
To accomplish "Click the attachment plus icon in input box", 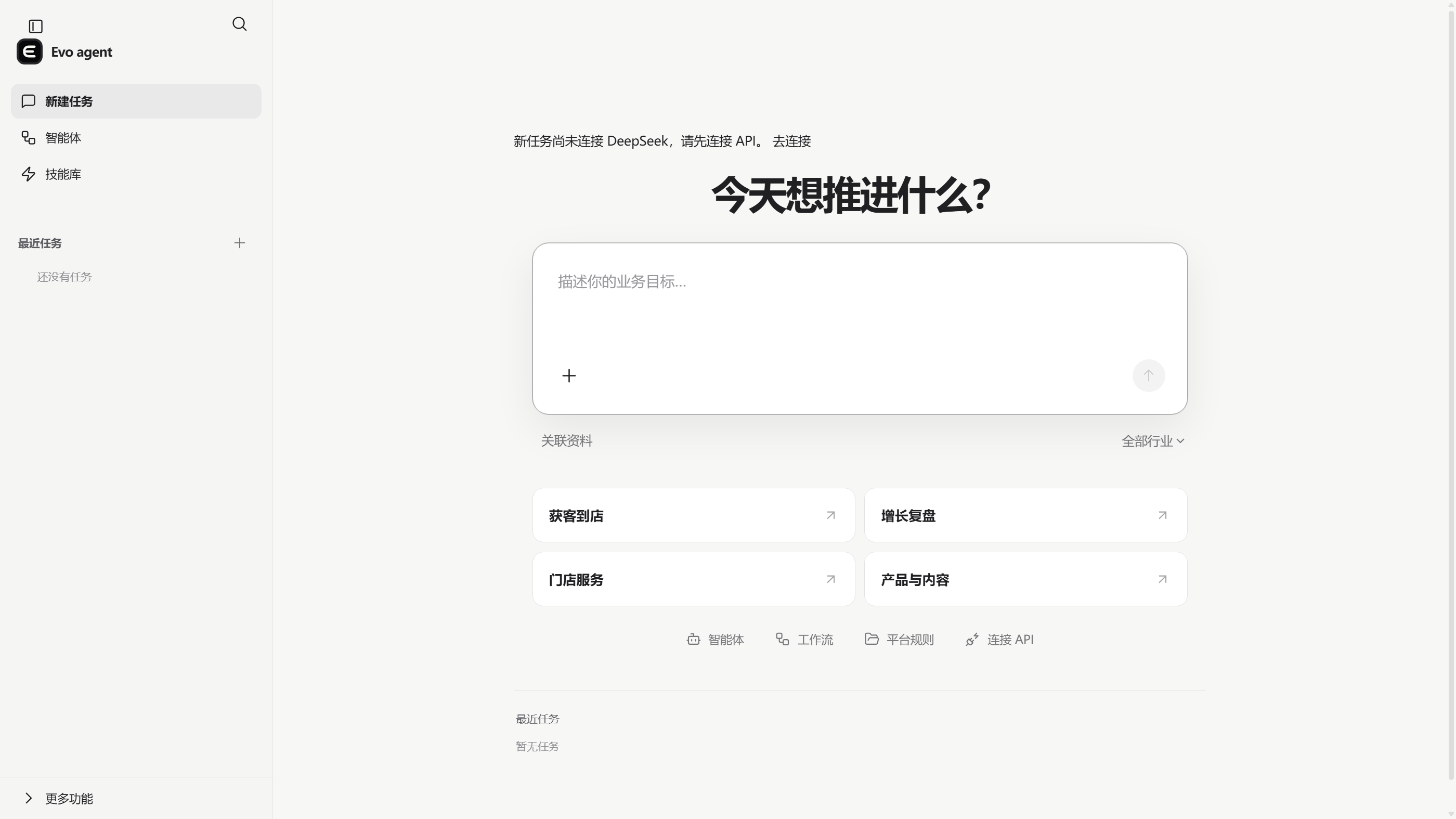I will click(x=569, y=376).
